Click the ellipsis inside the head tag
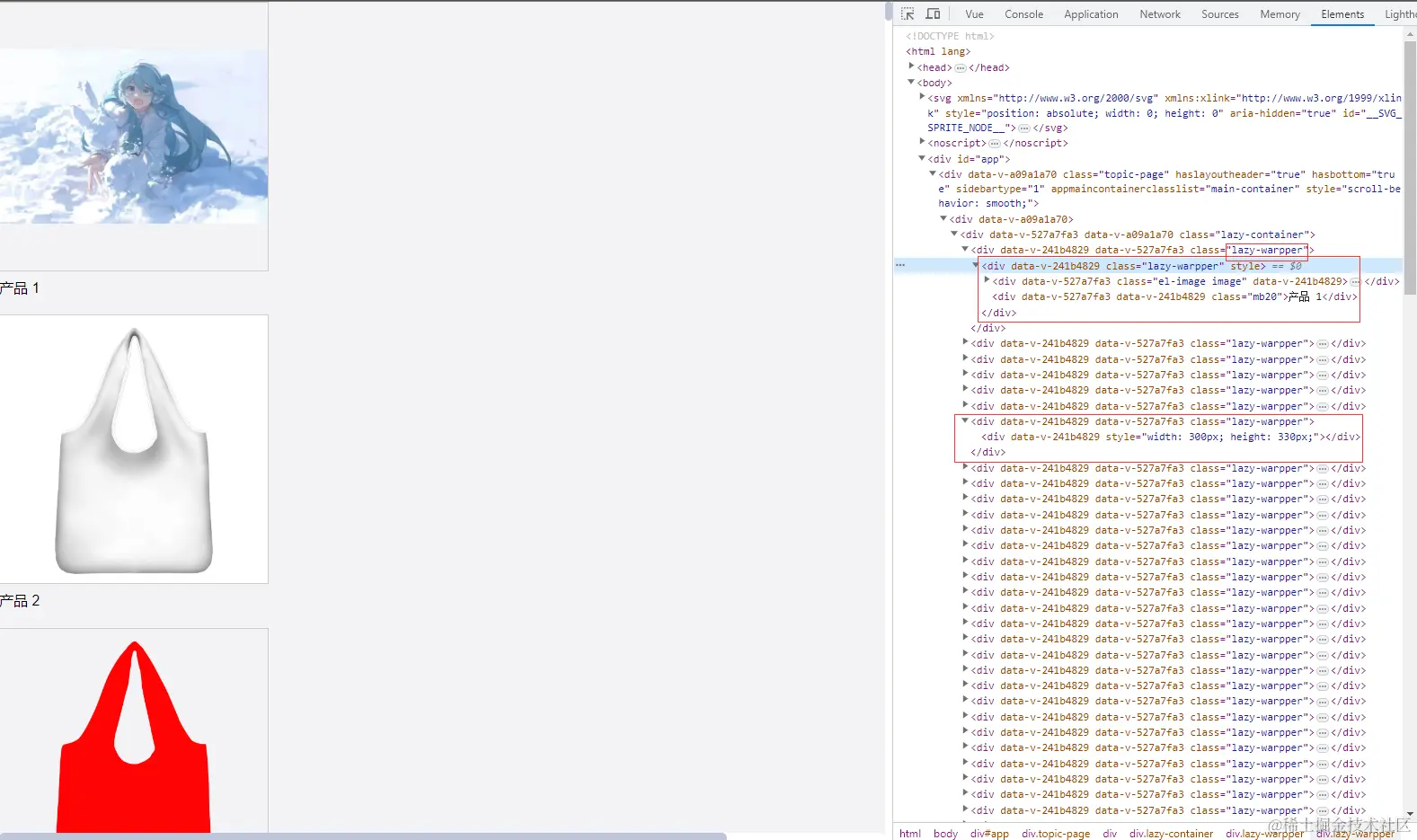1417x840 pixels. 961,67
